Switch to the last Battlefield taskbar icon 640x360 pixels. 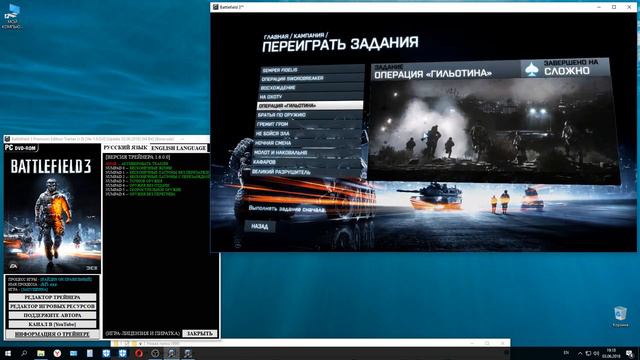point(188,353)
